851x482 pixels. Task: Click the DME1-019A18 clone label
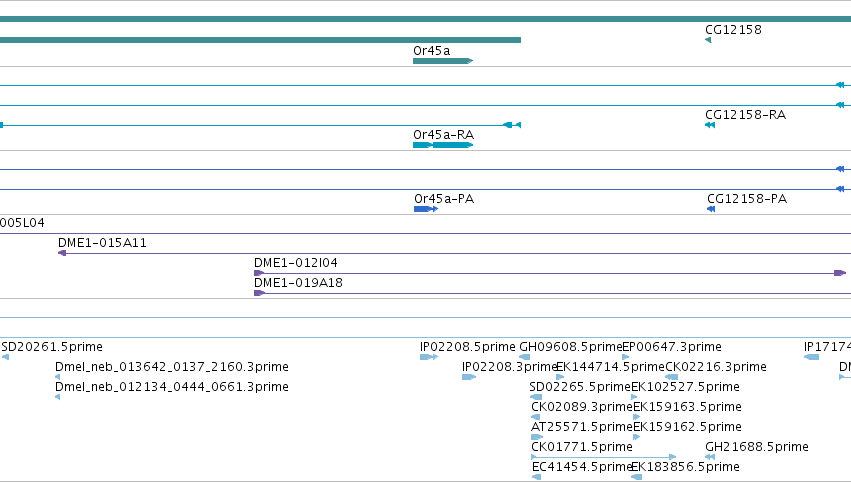pos(298,283)
